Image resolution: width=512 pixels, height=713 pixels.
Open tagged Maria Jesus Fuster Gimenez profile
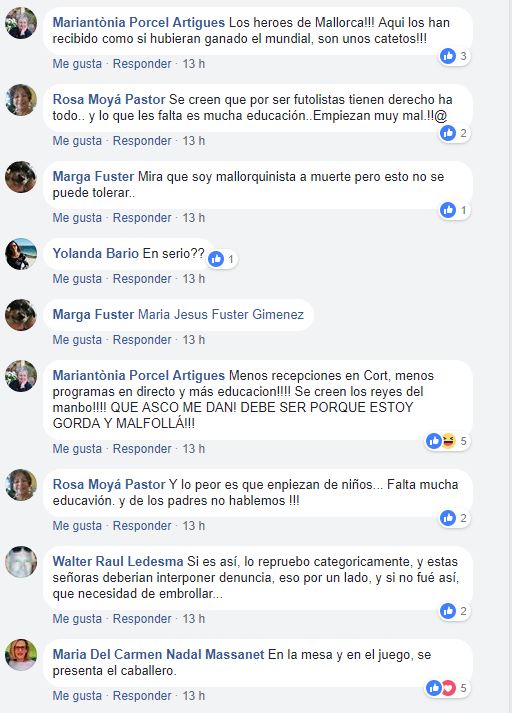[x=221, y=314]
